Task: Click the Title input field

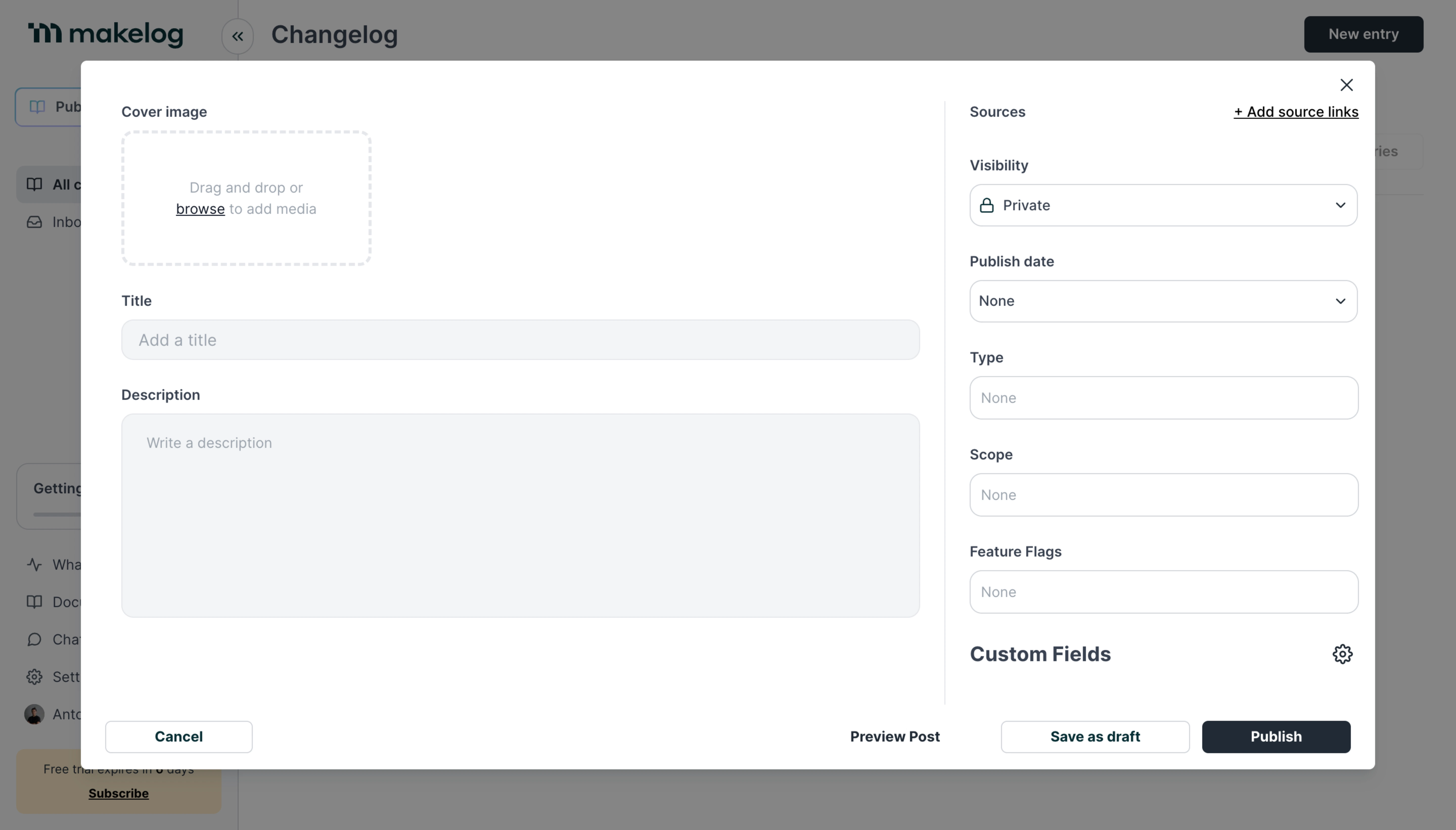Action: pos(520,340)
